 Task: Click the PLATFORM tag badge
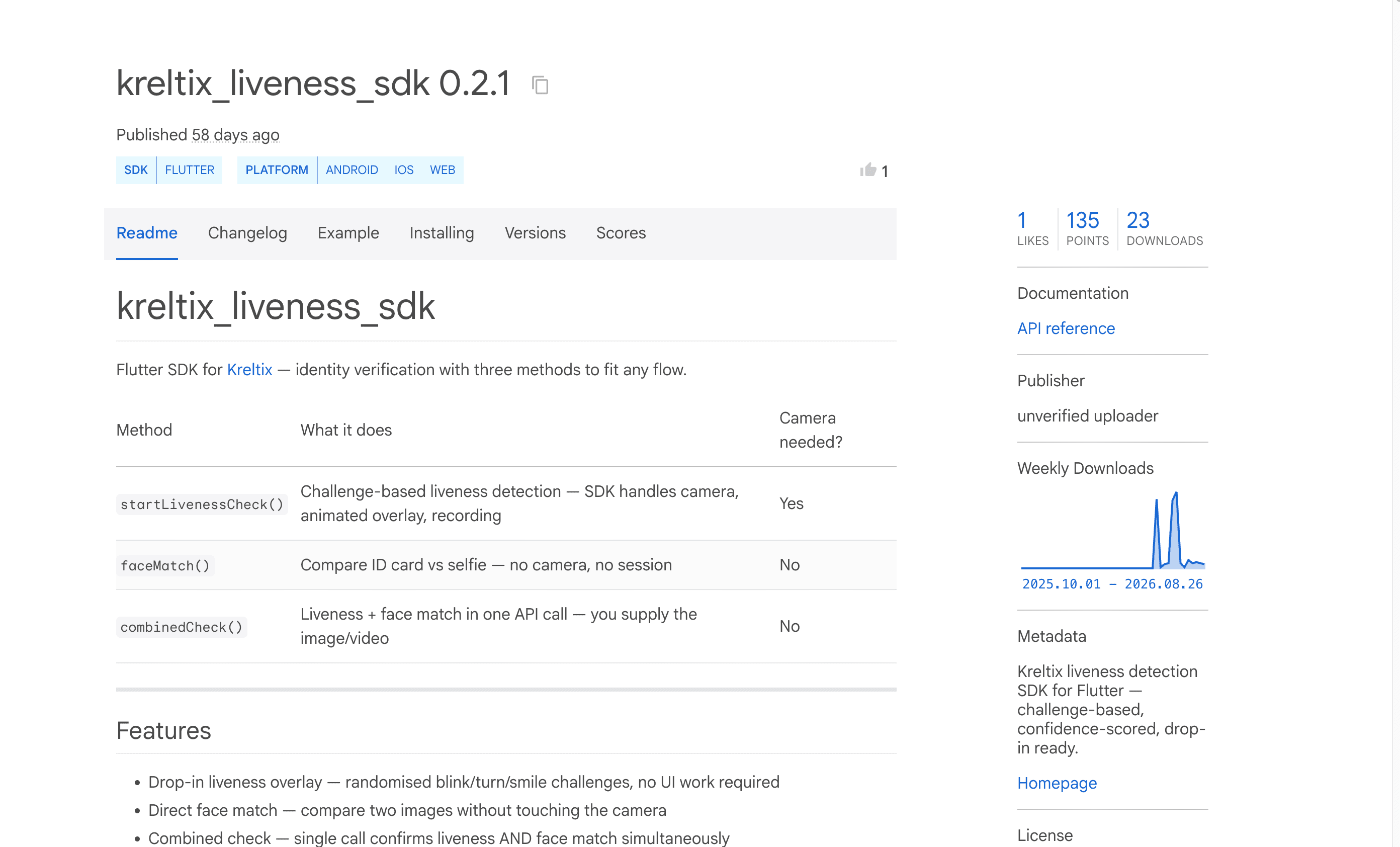coord(277,170)
